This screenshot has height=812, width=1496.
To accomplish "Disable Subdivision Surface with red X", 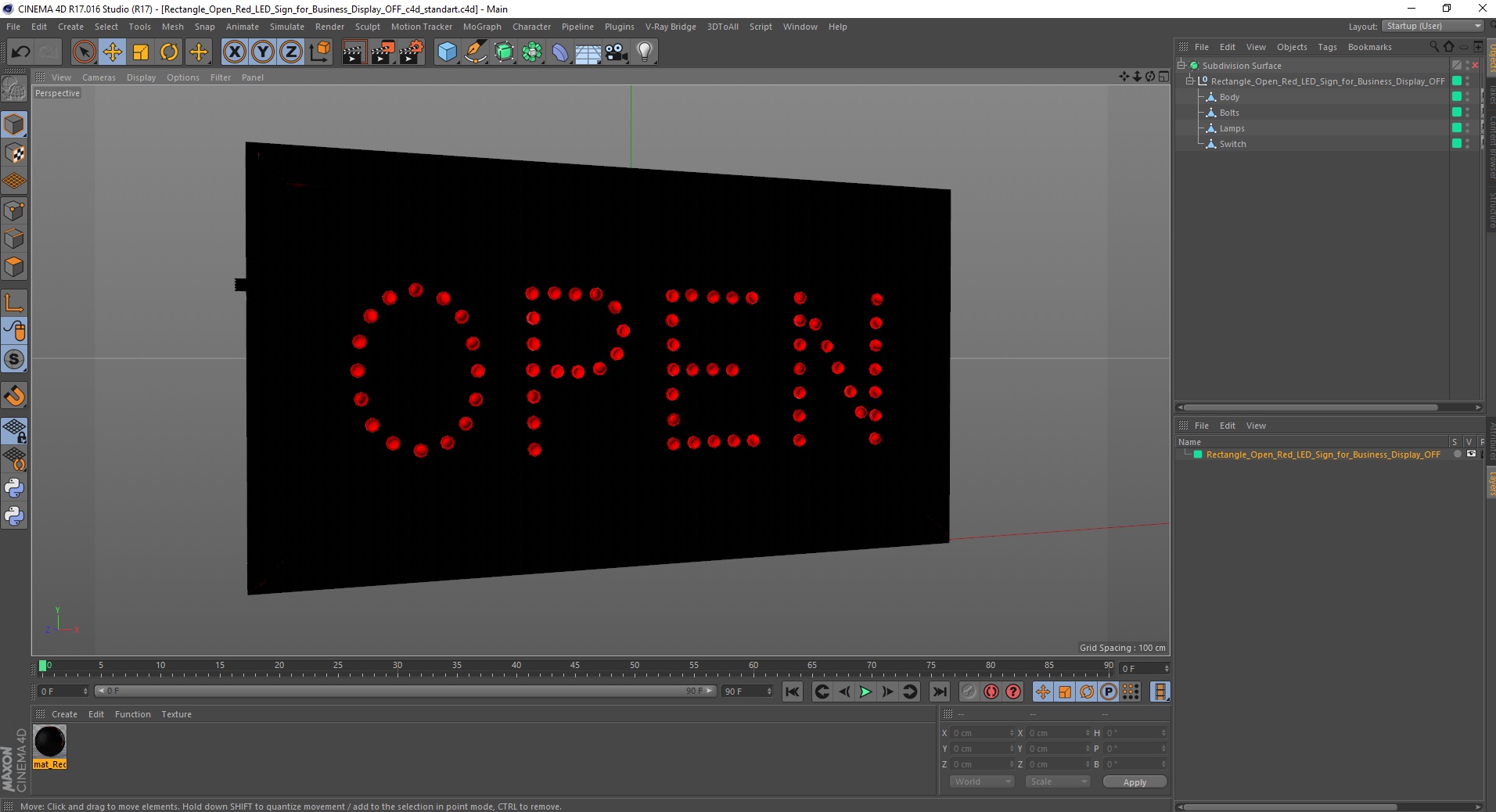I will tap(1476, 66).
